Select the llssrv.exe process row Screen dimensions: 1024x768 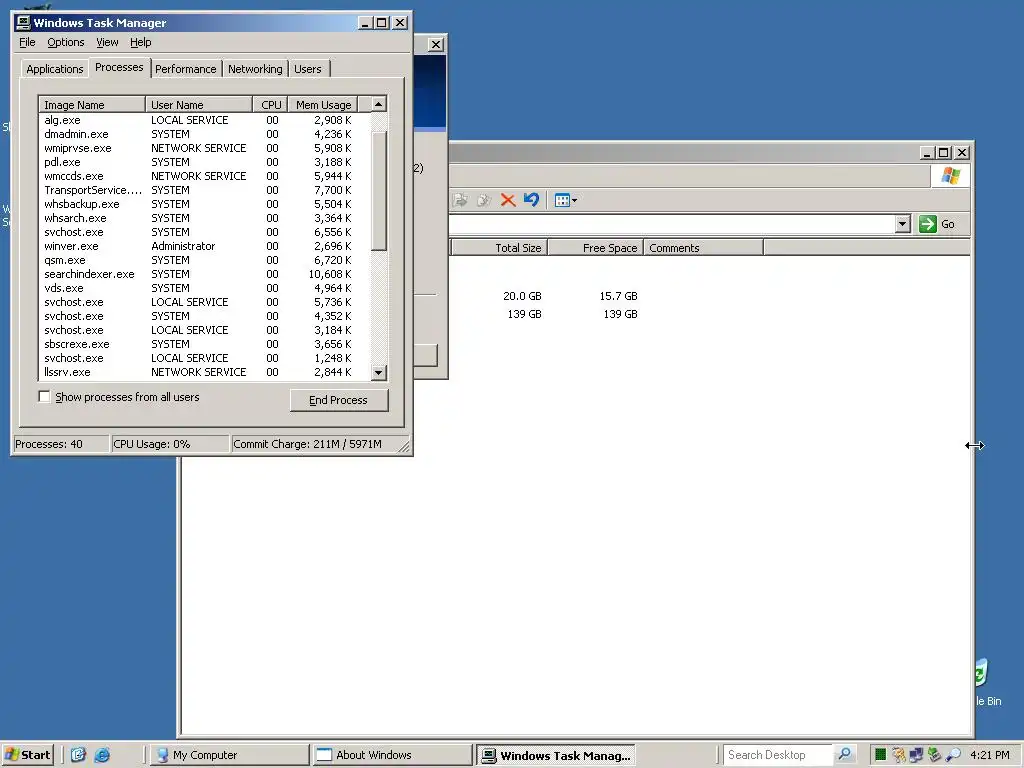tap(204, 372)
